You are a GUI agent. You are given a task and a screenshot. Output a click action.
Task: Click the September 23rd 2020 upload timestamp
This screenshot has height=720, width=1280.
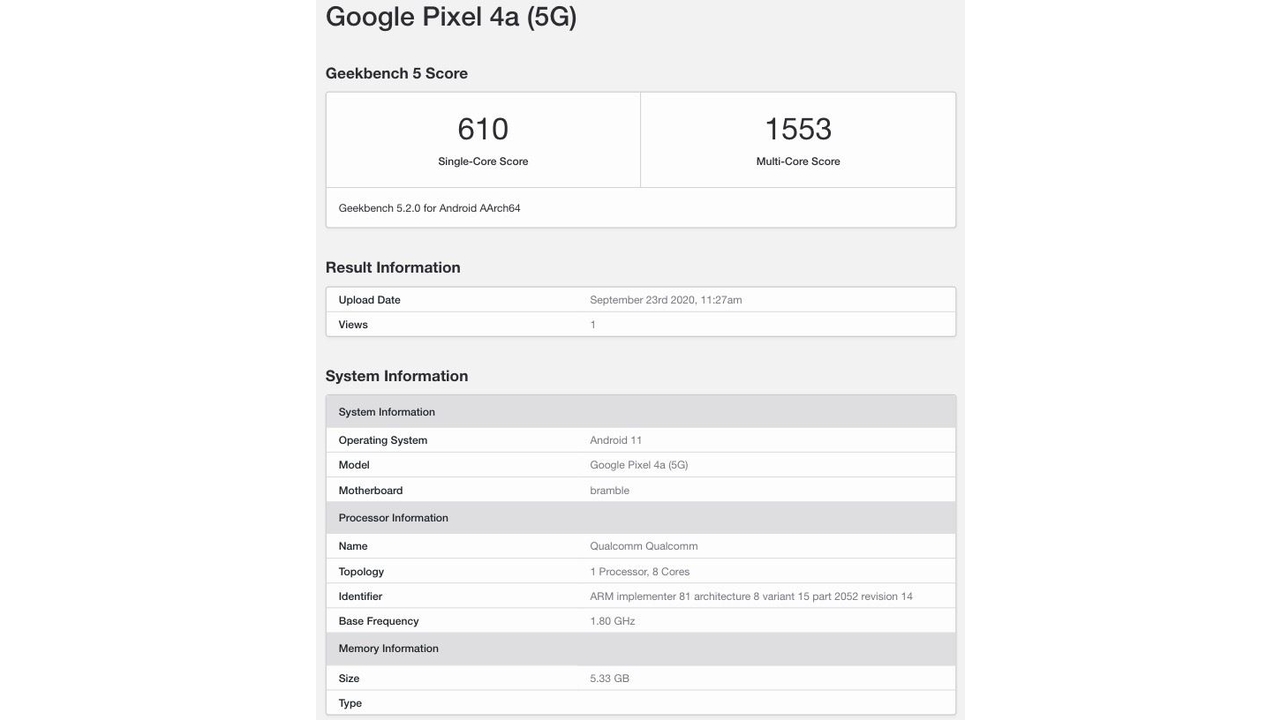(x=666, y=300)
